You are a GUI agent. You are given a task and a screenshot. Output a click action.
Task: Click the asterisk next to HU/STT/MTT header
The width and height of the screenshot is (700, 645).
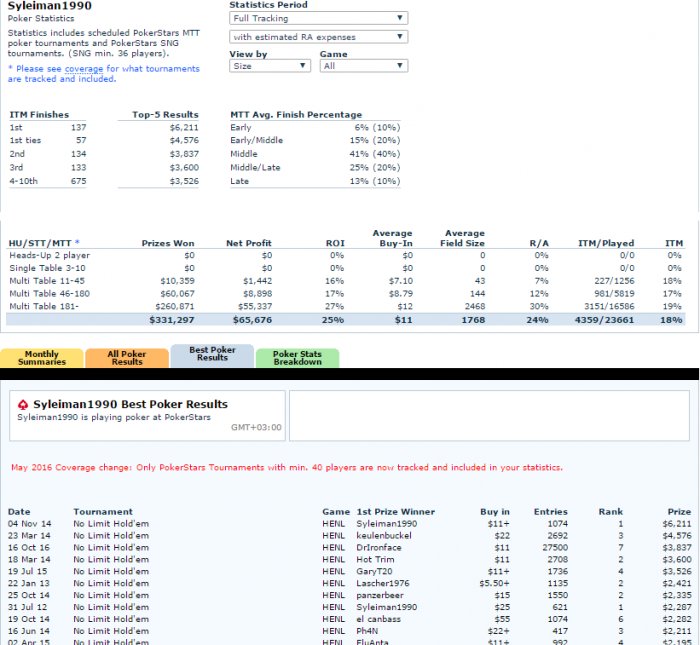click(x=77, y=243)
